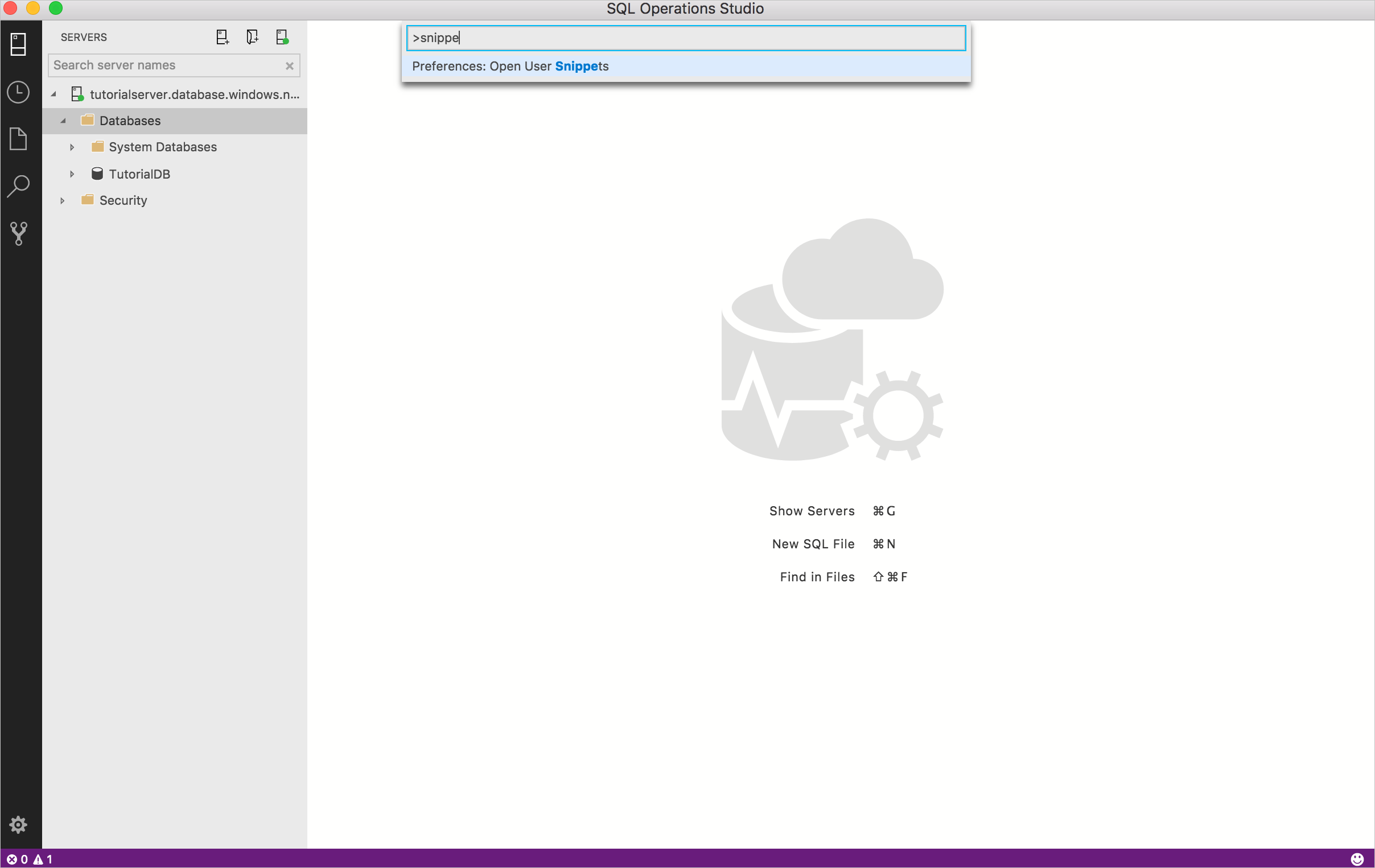Select the New Query toolbar icon
Screen dimensions: 1375x868
222,37
